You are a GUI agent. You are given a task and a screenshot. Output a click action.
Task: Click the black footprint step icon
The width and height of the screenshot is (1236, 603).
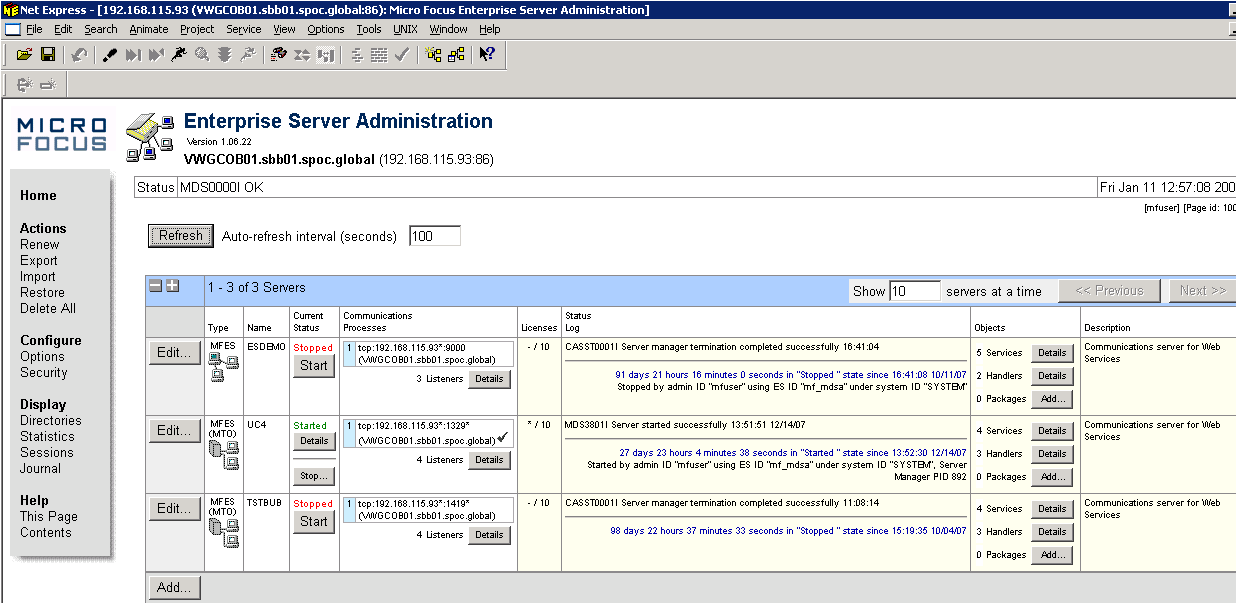pyautogui.click(x=110, y=54)
